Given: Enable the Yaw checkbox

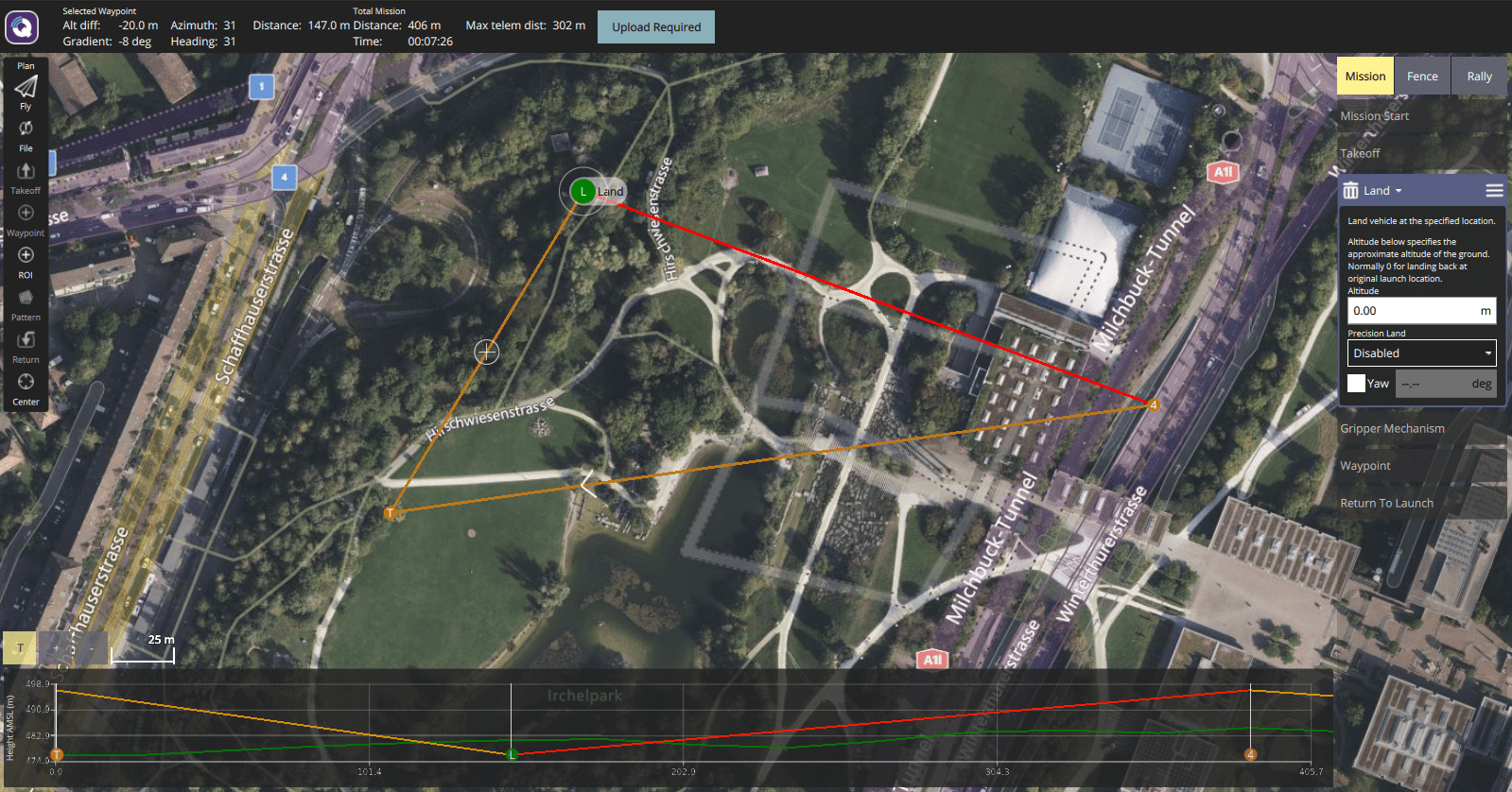Looking at the screenshot, I should tap(1356, 384).
